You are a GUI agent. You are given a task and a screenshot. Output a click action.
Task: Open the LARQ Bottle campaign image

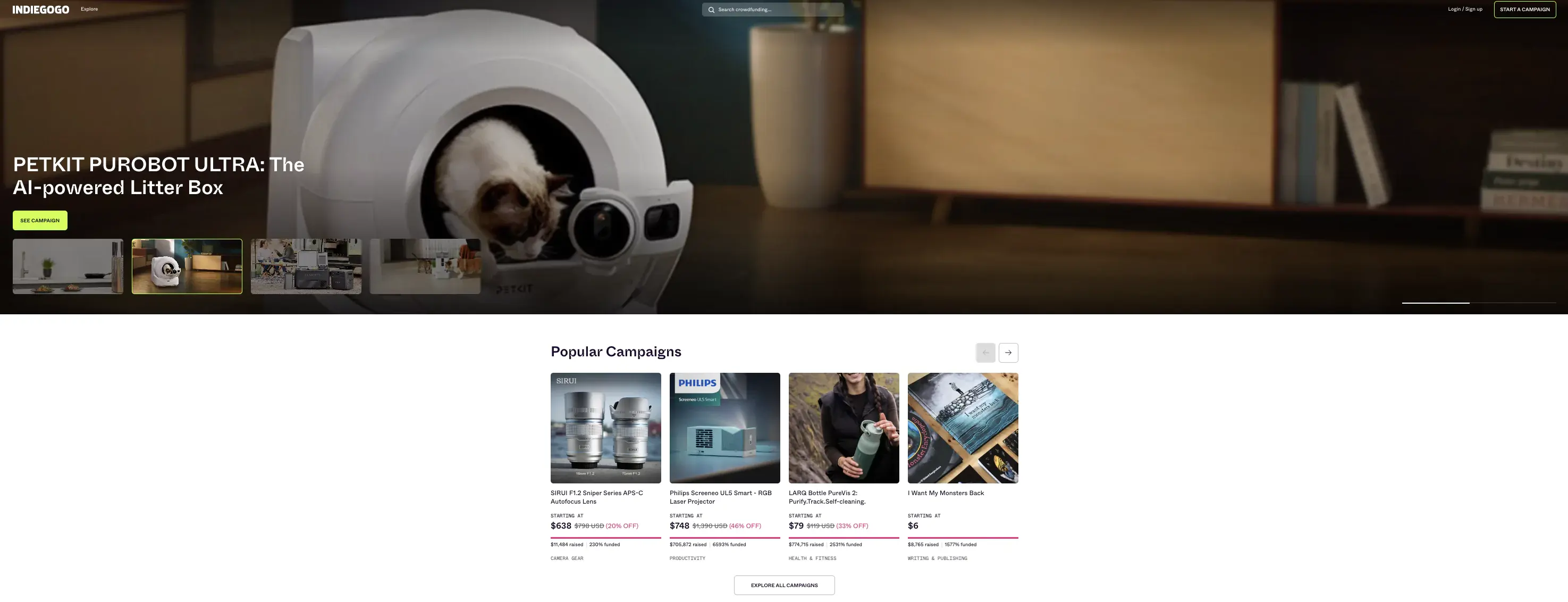pos(844,428)
